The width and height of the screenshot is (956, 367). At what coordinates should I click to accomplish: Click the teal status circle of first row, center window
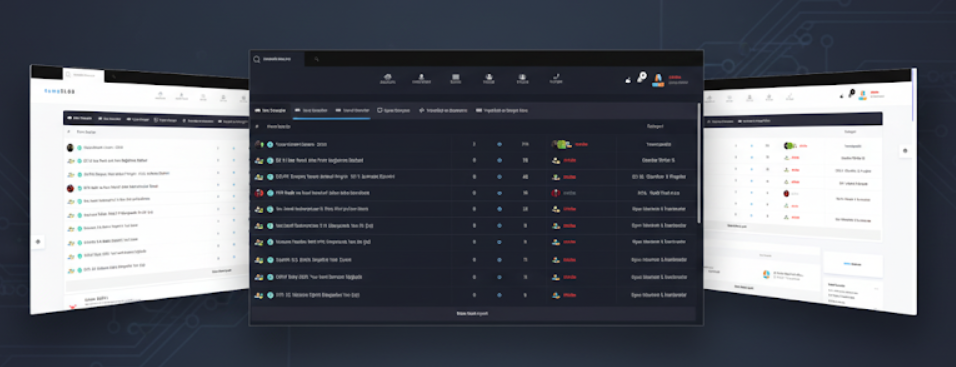[x=270, y=144]
